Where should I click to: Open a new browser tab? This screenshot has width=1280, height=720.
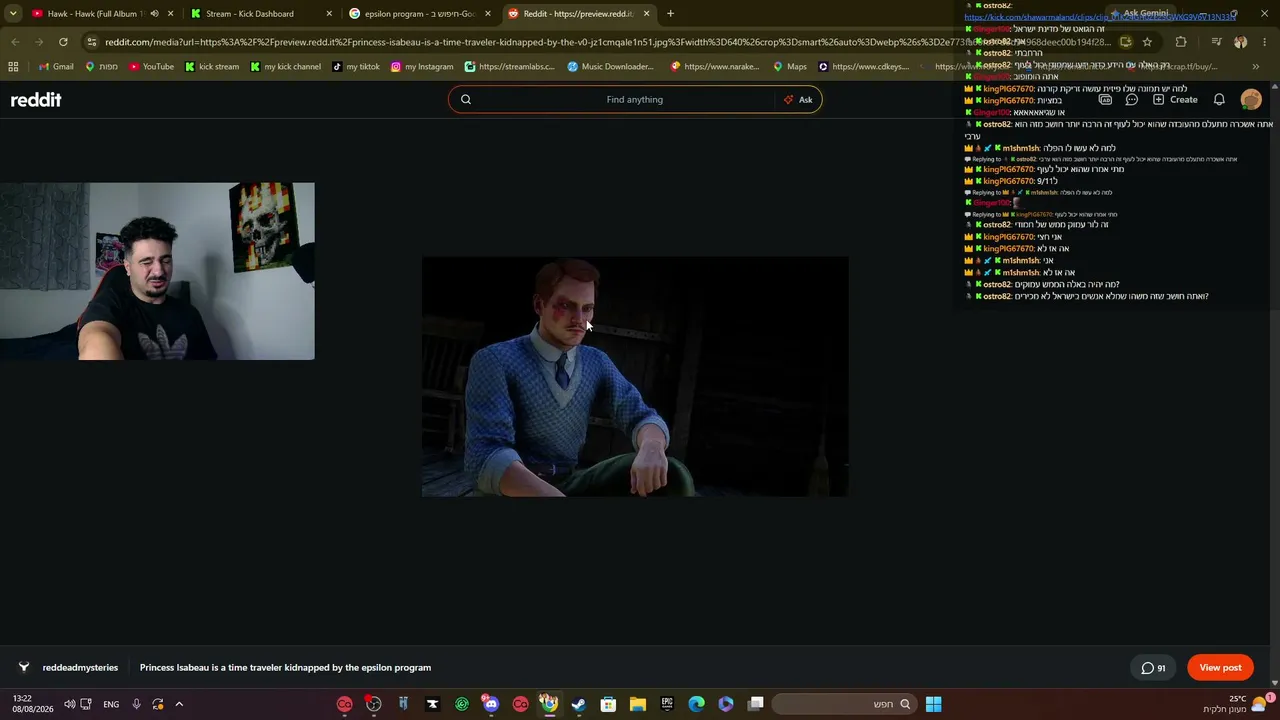[x=670, y=14]
